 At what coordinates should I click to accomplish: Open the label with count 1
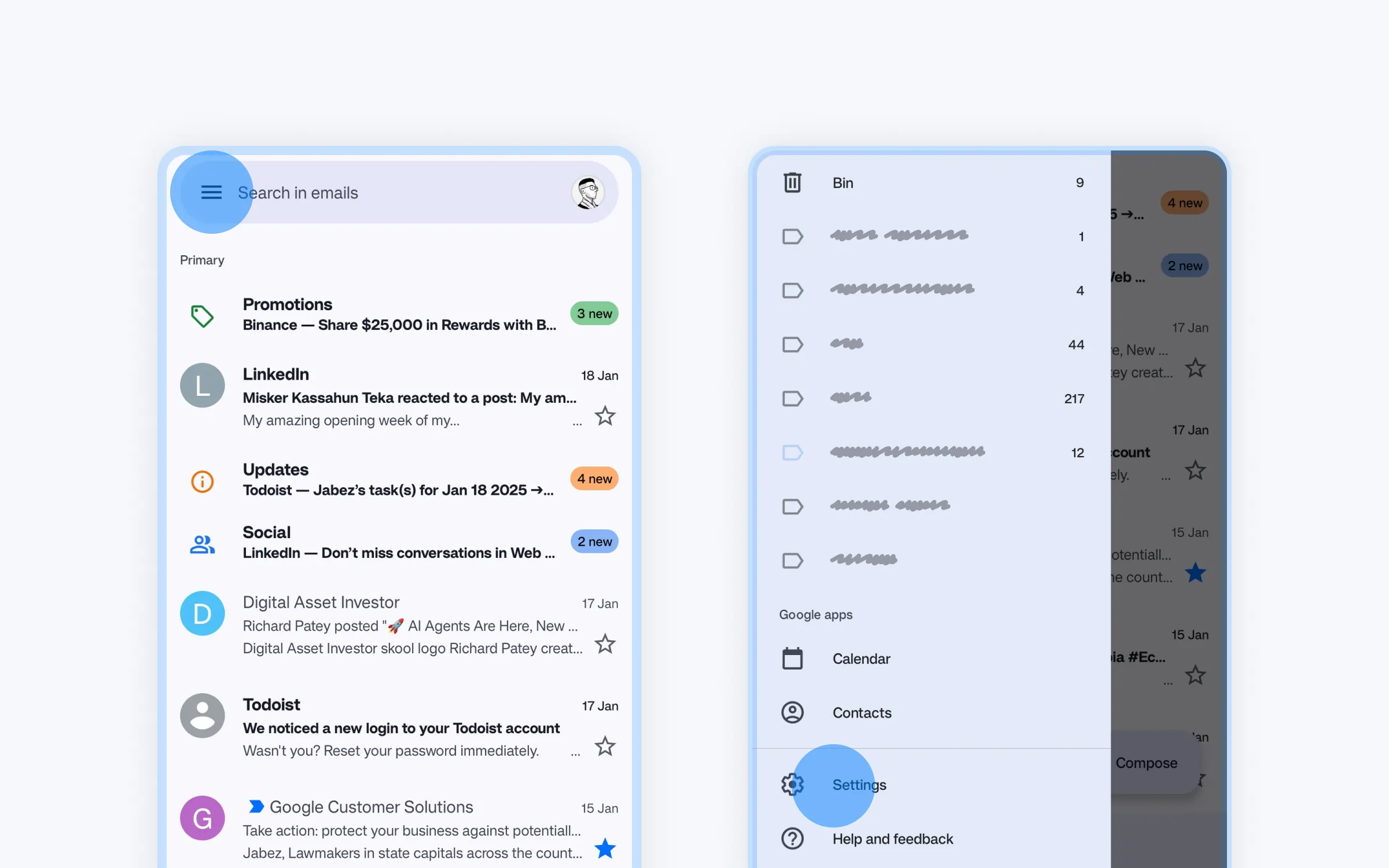coord(932,236)
